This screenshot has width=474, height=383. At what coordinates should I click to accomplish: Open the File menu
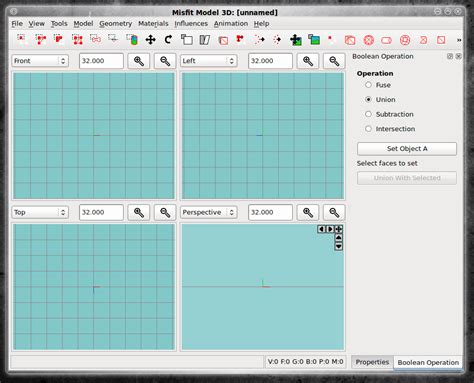17,24
